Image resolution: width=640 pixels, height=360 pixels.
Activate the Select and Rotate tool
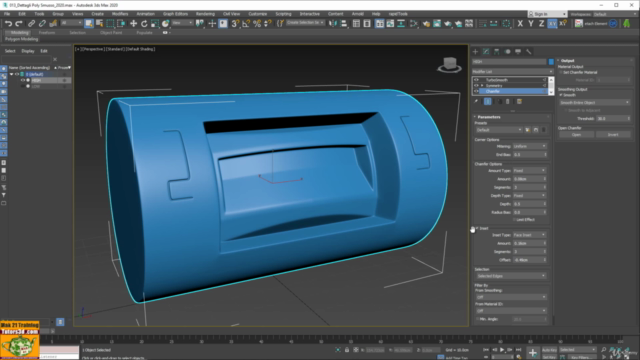click(x=144, y=24)
